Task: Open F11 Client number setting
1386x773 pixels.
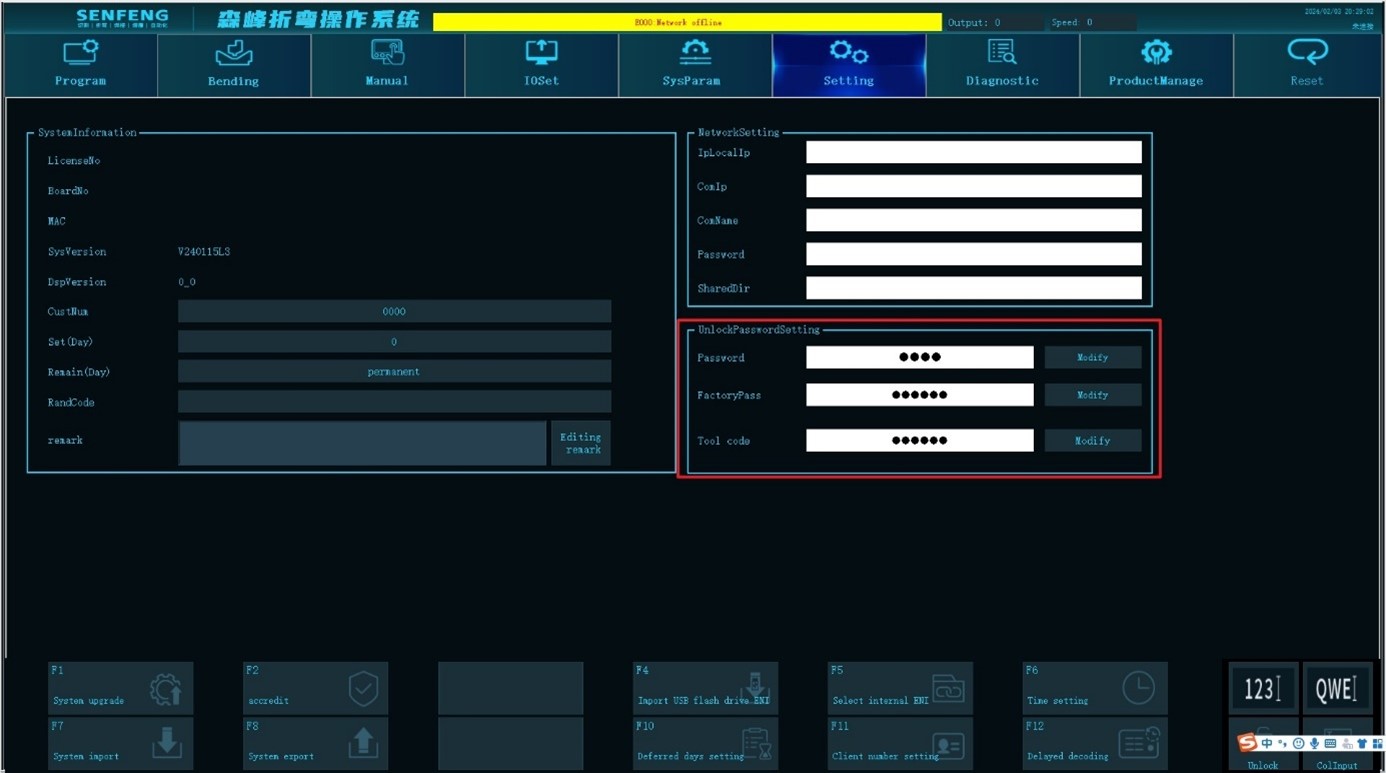Action: tap(900, 744)
